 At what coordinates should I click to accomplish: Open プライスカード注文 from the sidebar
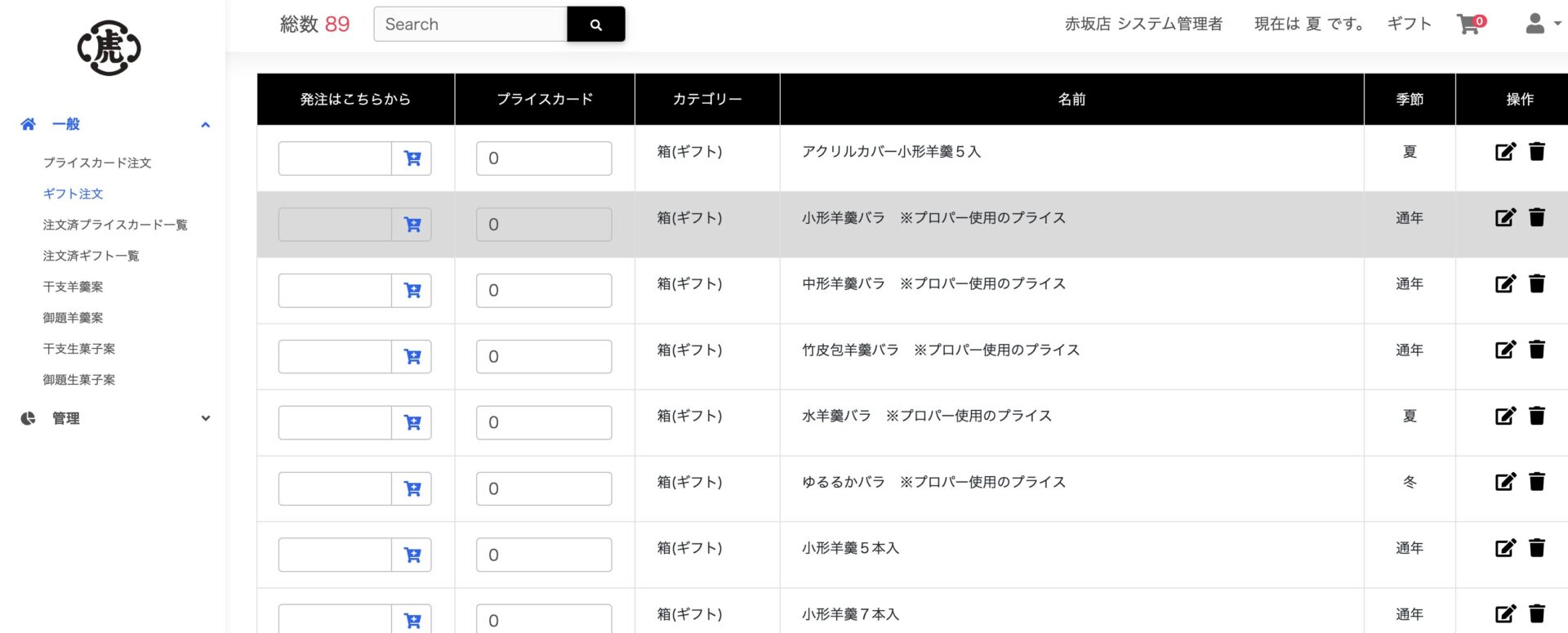pyautogui.click(x=98, y=163)
